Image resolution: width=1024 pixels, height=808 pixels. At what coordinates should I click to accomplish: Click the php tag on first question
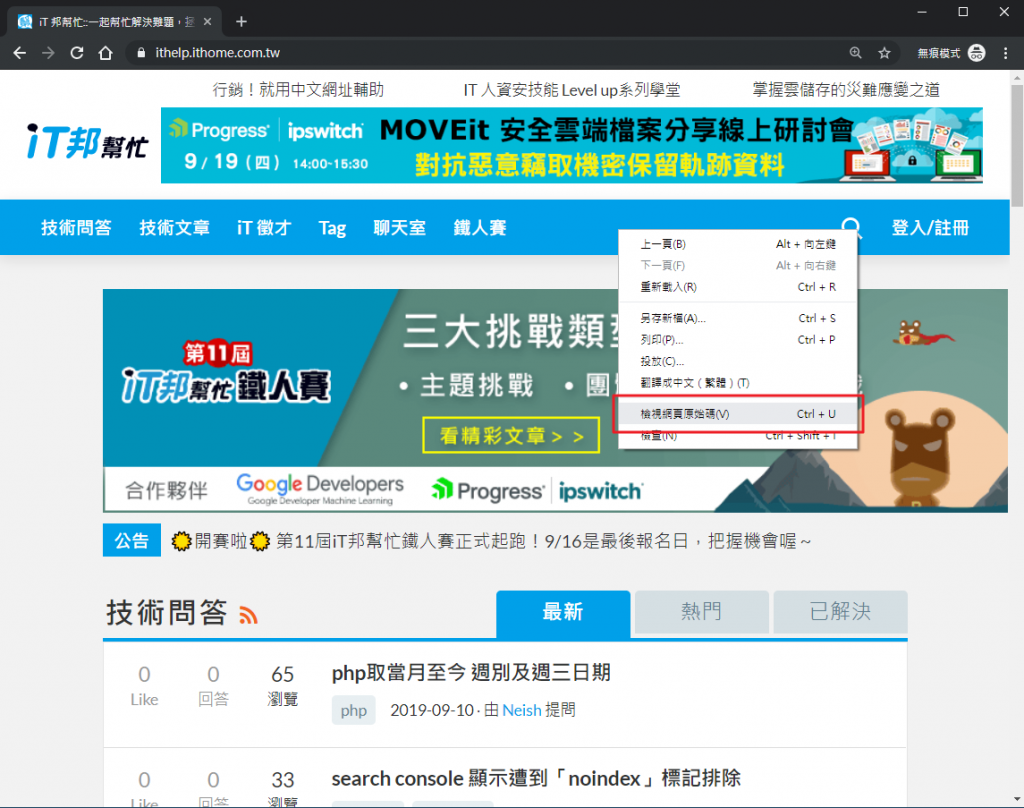pyautogui.click(x=353, y=710)
